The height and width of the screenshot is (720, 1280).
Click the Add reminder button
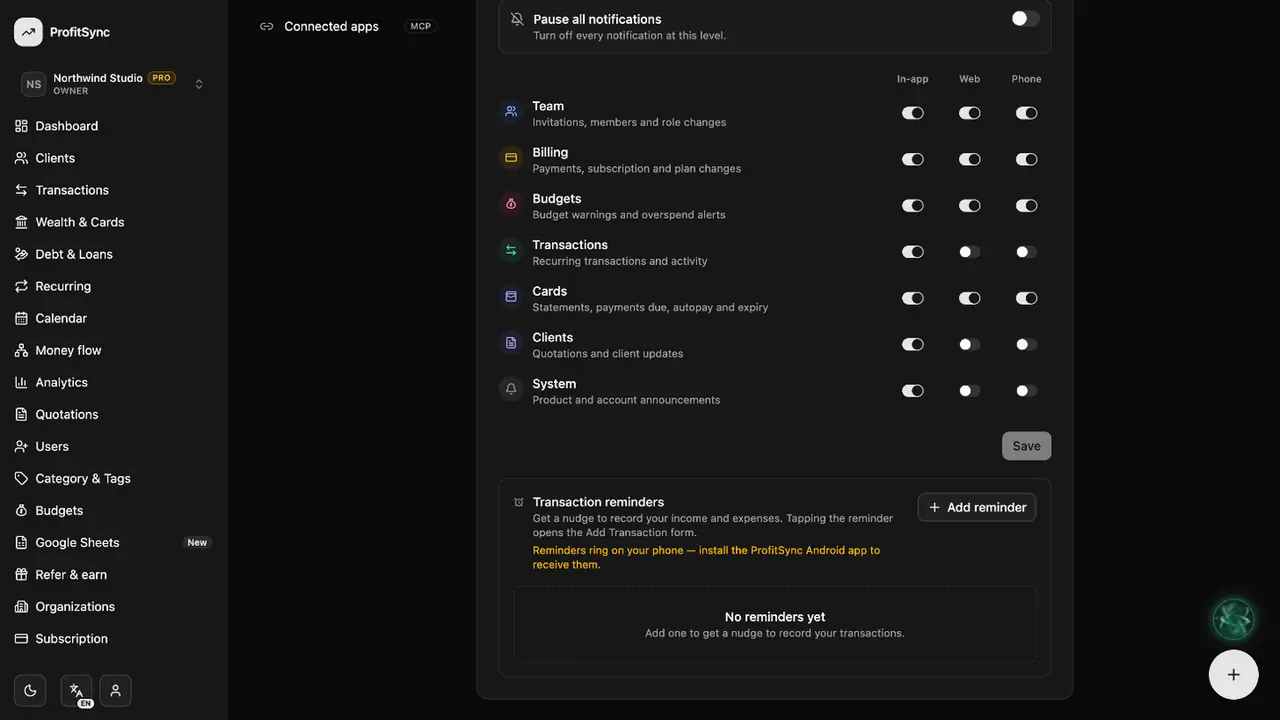coord(977,507)
